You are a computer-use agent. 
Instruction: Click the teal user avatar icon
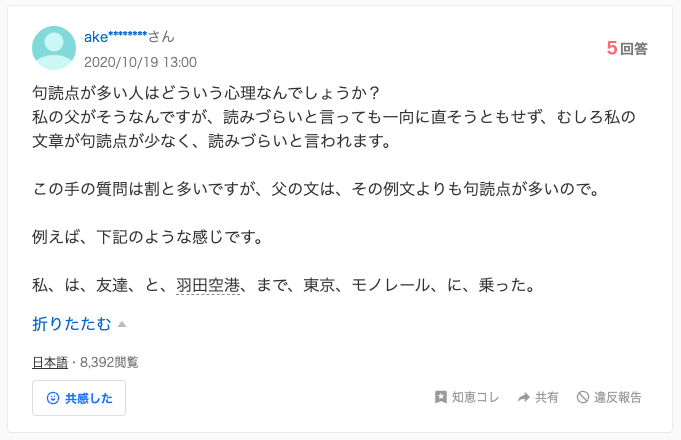54,47
